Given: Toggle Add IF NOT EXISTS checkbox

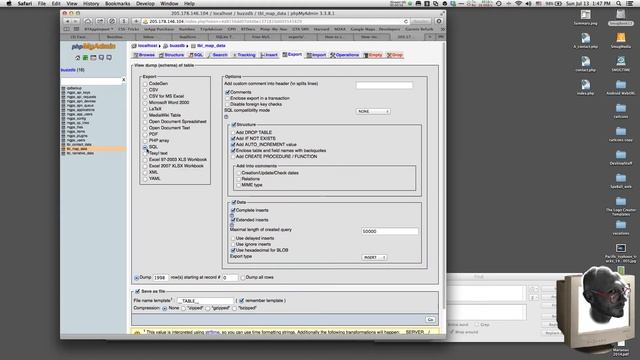Looking at the screenshot, I should (233, 139).
